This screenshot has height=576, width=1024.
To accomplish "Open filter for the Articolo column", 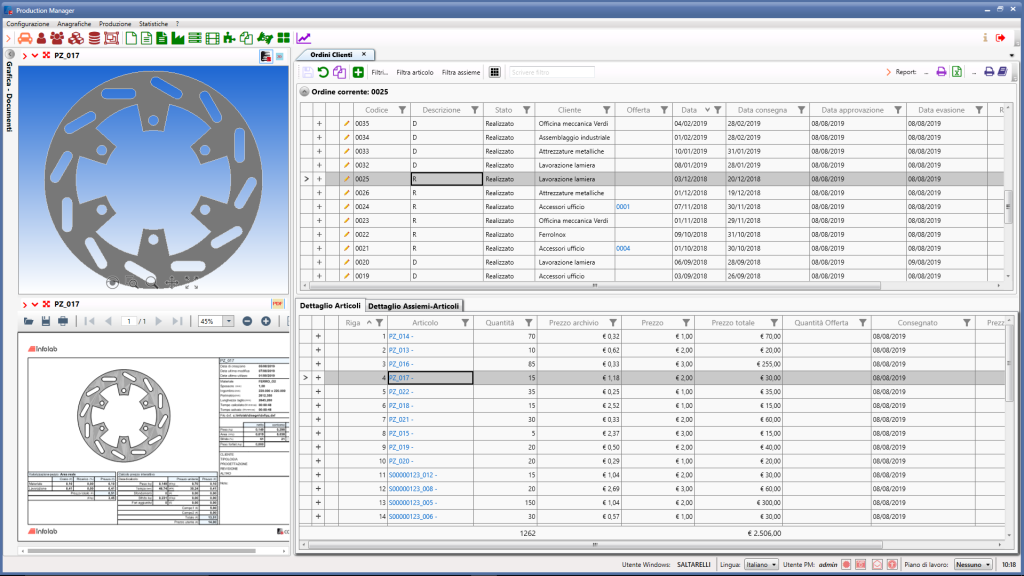I will [x=465, y=323].
